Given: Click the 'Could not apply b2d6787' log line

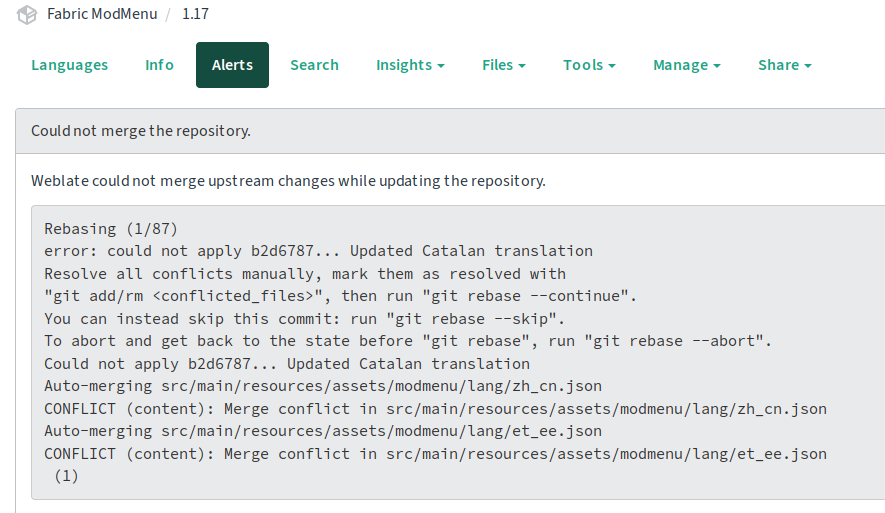Looking at the screenshot, I should [287, 364].
